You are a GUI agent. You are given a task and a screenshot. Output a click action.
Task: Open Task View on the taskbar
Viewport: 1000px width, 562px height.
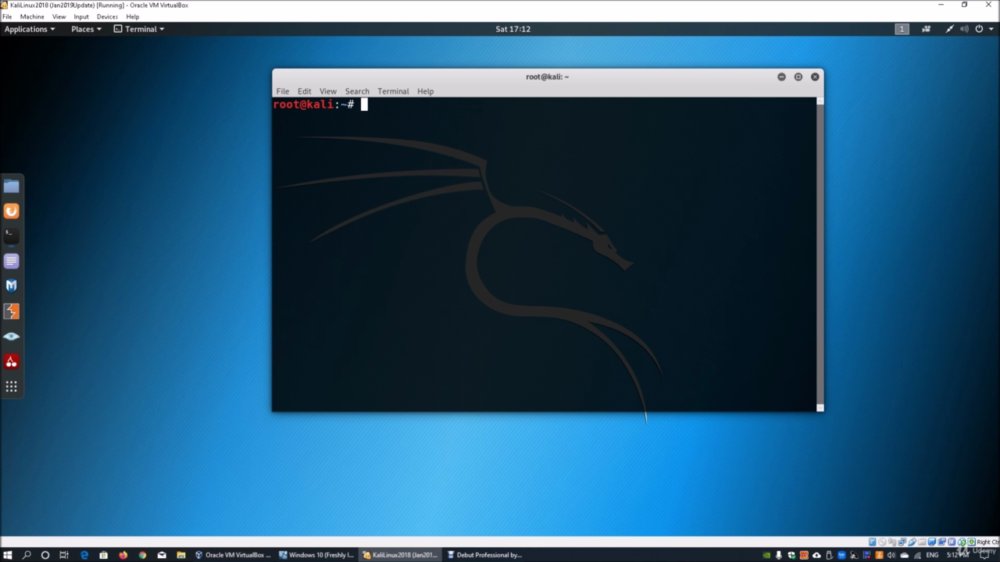tap(64, 555)
